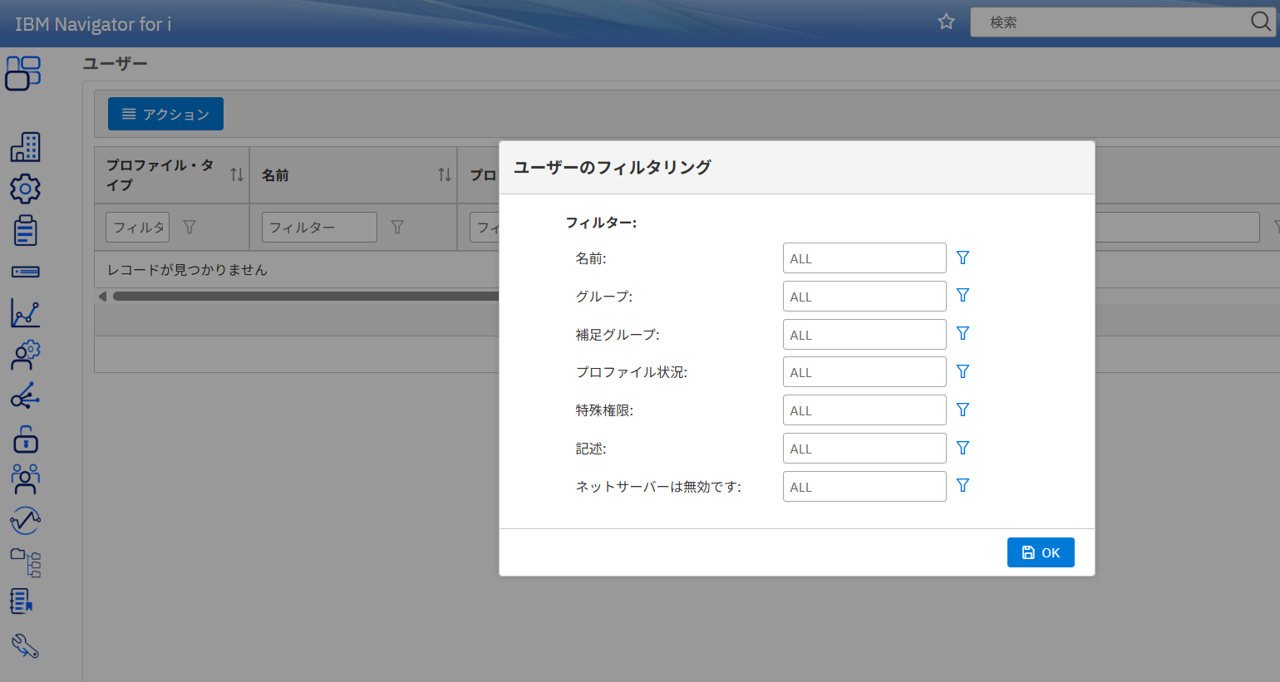Open the dashboard icon in sidebar
This screenshot has width=1280, height=682.
point(24,73)
